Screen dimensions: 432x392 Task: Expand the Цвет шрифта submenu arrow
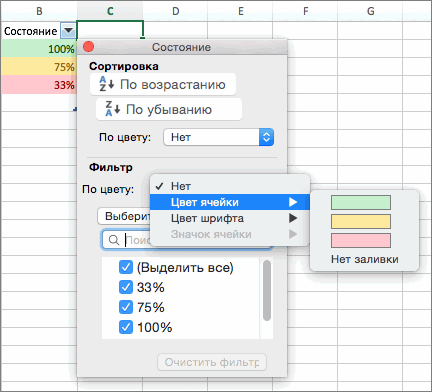[293, 218]
